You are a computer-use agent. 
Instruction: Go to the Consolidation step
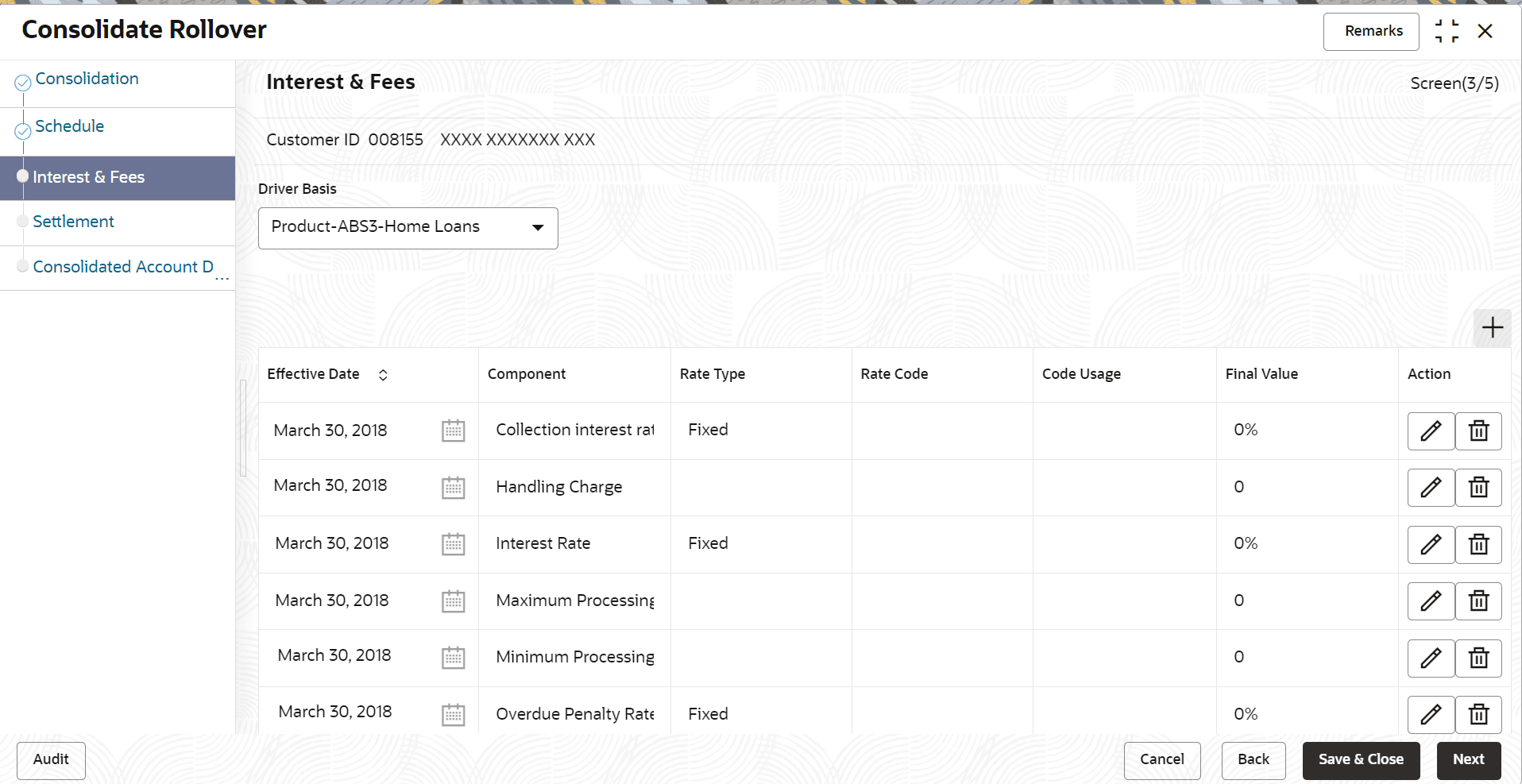[x=87, y=79]
